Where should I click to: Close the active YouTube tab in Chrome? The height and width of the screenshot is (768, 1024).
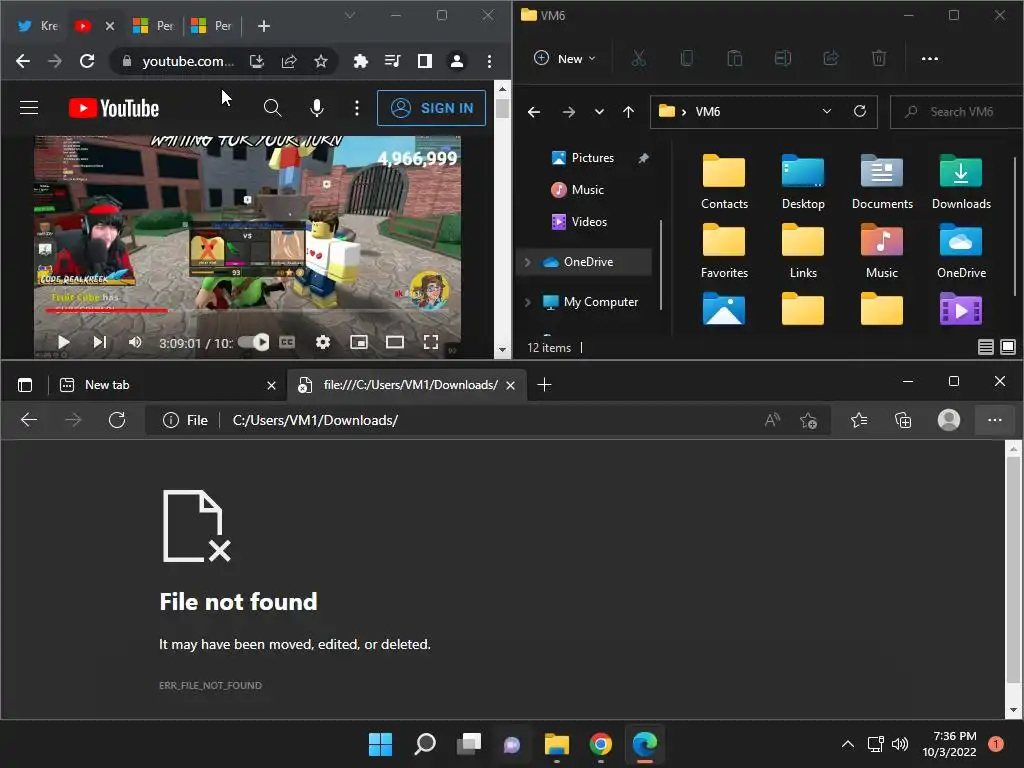[x=110, y=26]
